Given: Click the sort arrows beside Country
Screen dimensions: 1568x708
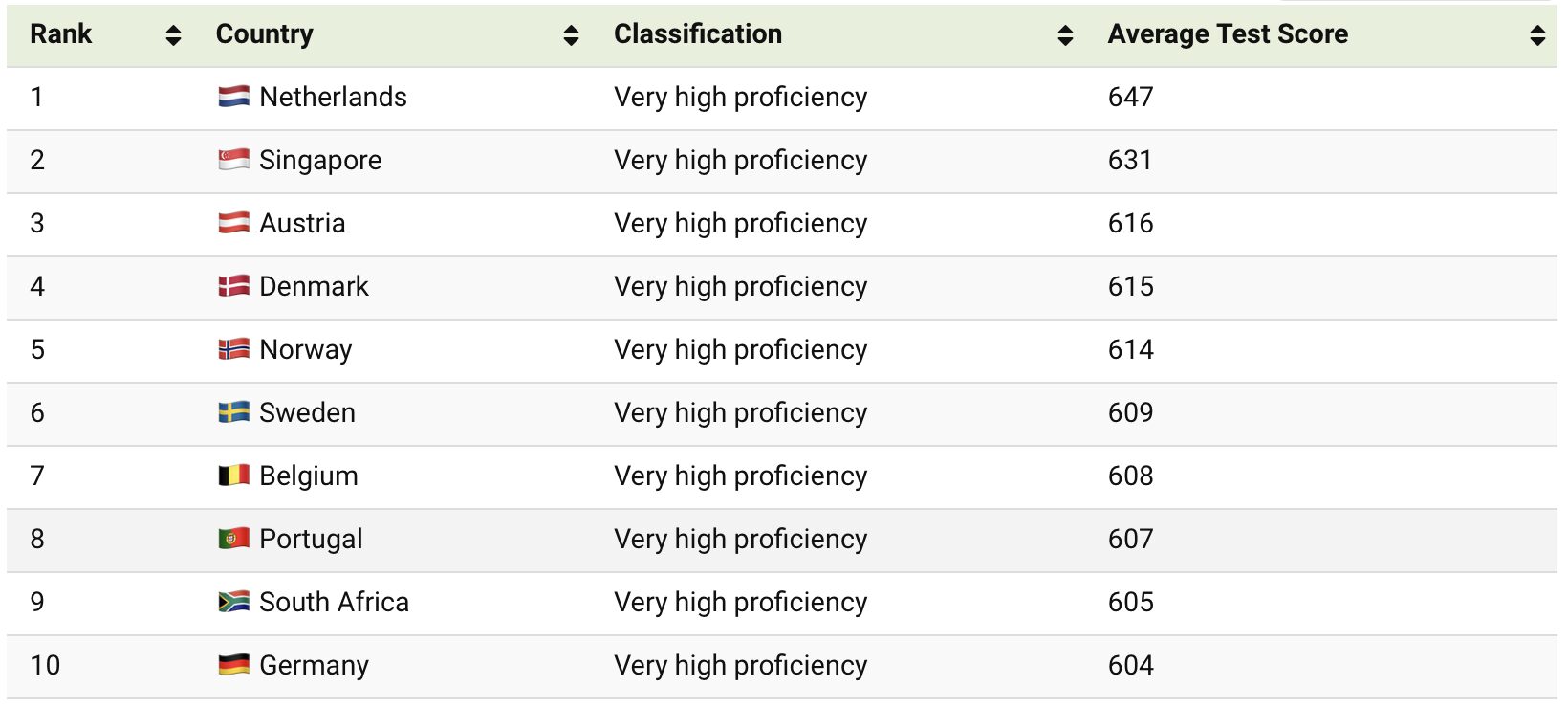Looking at the screenshot, I should point(570,34).
